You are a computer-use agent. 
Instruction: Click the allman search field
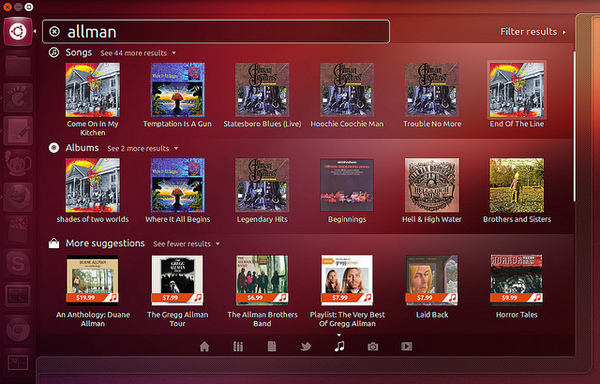(x=216, y=31)
